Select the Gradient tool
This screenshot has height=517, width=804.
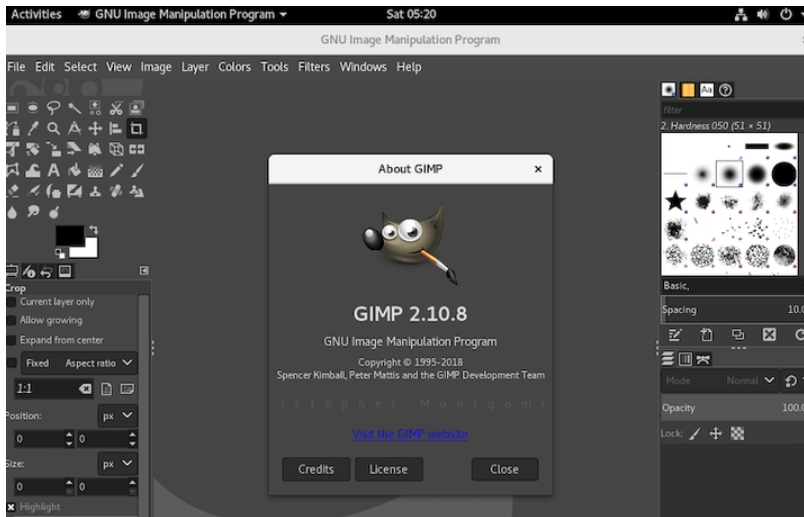(95, 170)
